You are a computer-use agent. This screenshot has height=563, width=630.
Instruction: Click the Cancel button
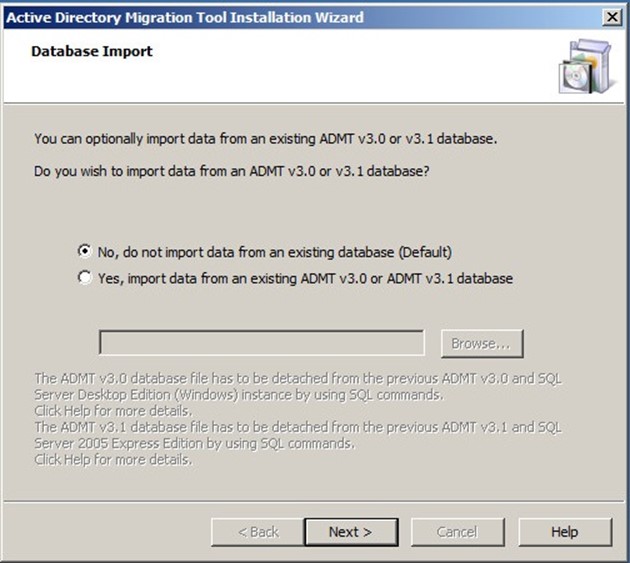[x=458, y=532]
